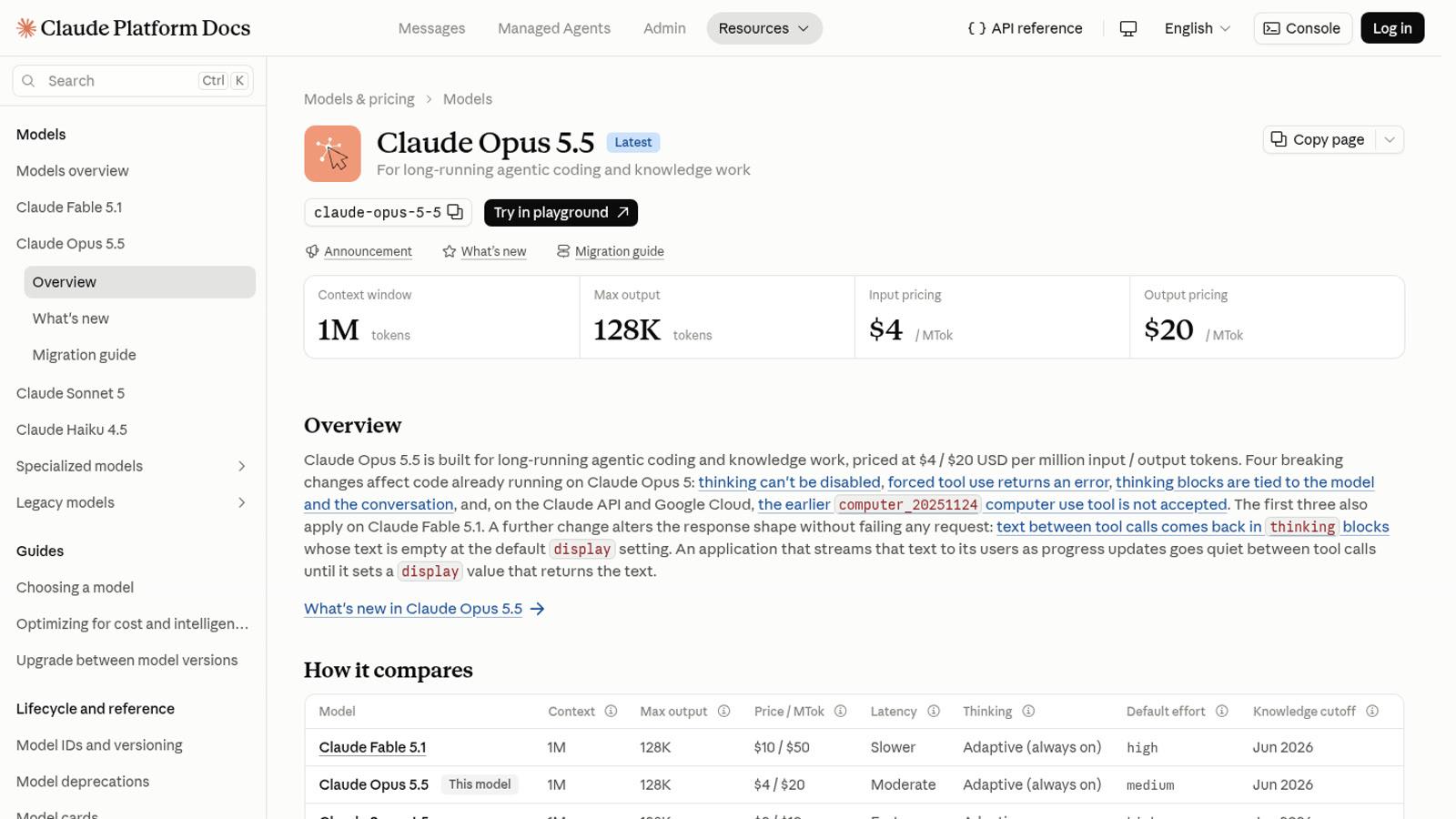Open the Managed Agents nav item
The height and width of the screenshot is (819, 1456).
click(554, 28)
